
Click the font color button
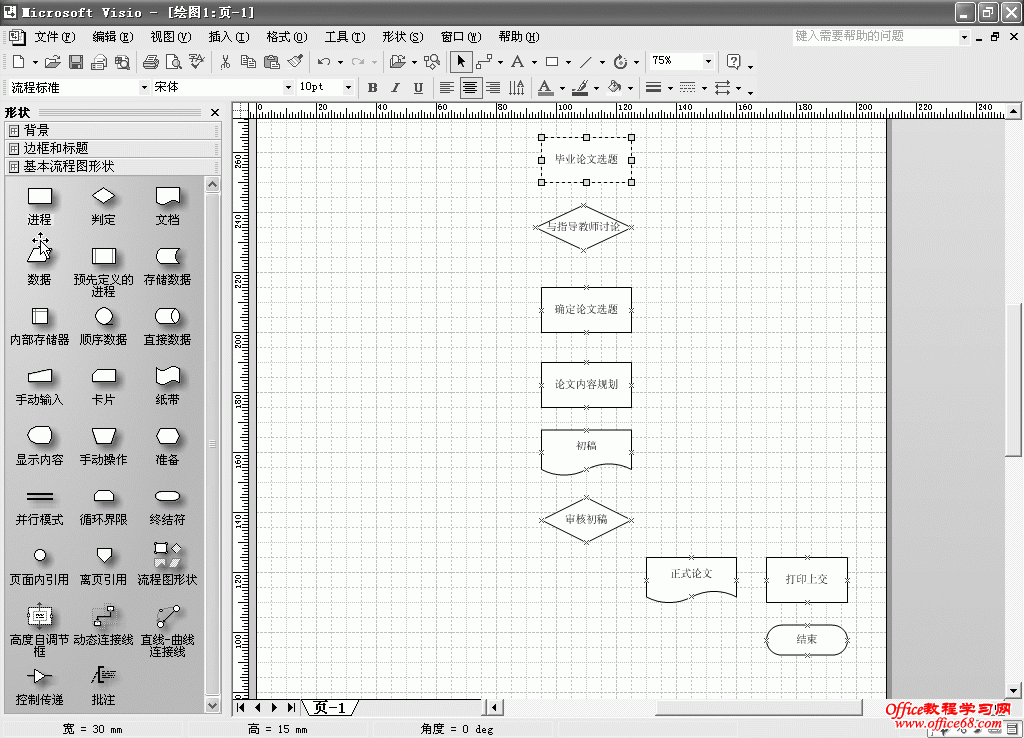[x=545, y=88]
